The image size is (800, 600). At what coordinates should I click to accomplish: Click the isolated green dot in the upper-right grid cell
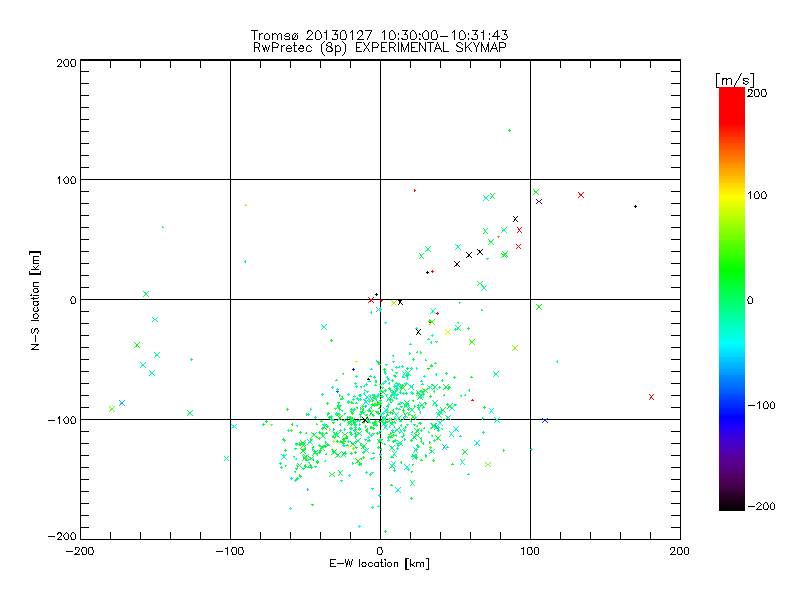(x=509, y=131)
